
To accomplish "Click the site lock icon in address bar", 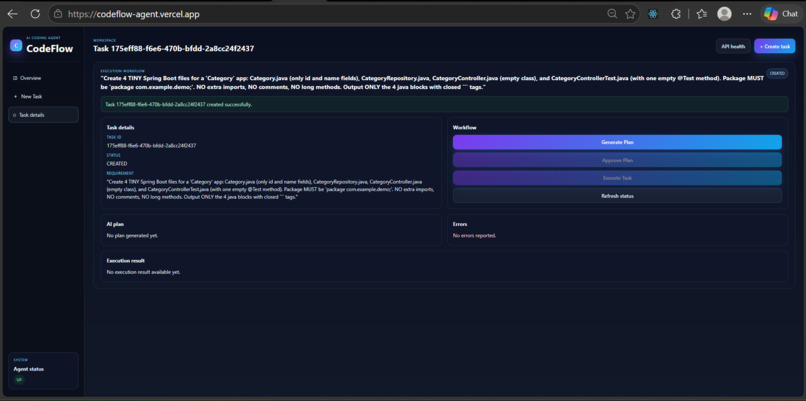I will tap(58, 14).
